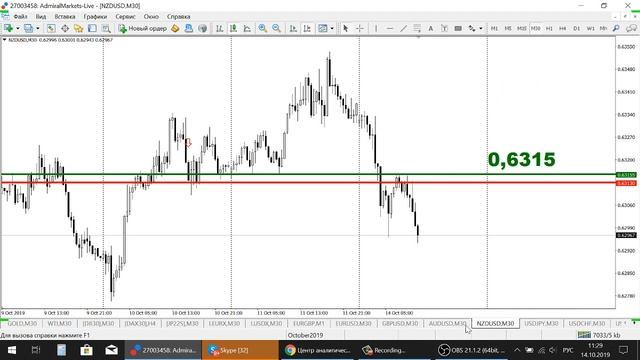Switch timeframe to M15
This screenshot has width=640, height=360.
tap(522, 28)
